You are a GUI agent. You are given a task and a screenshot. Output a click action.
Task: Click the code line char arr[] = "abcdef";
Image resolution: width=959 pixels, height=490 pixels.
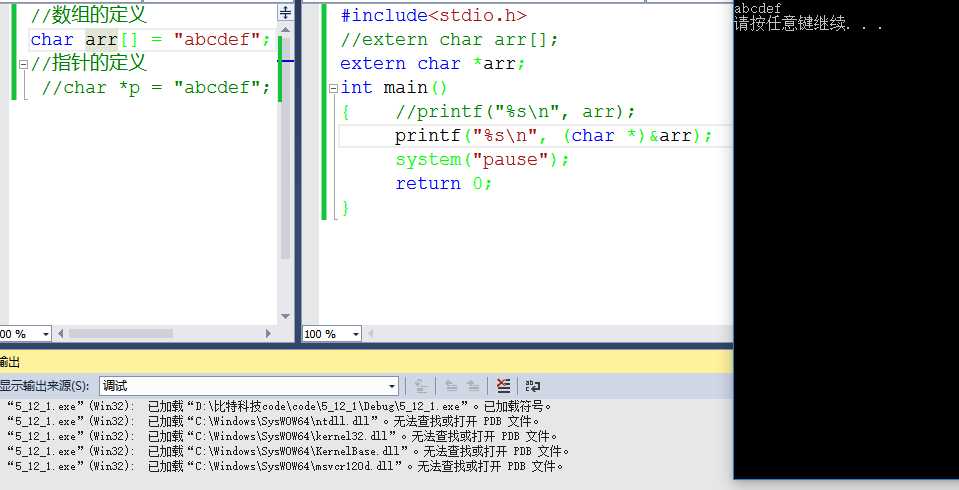tap(150, 40)
